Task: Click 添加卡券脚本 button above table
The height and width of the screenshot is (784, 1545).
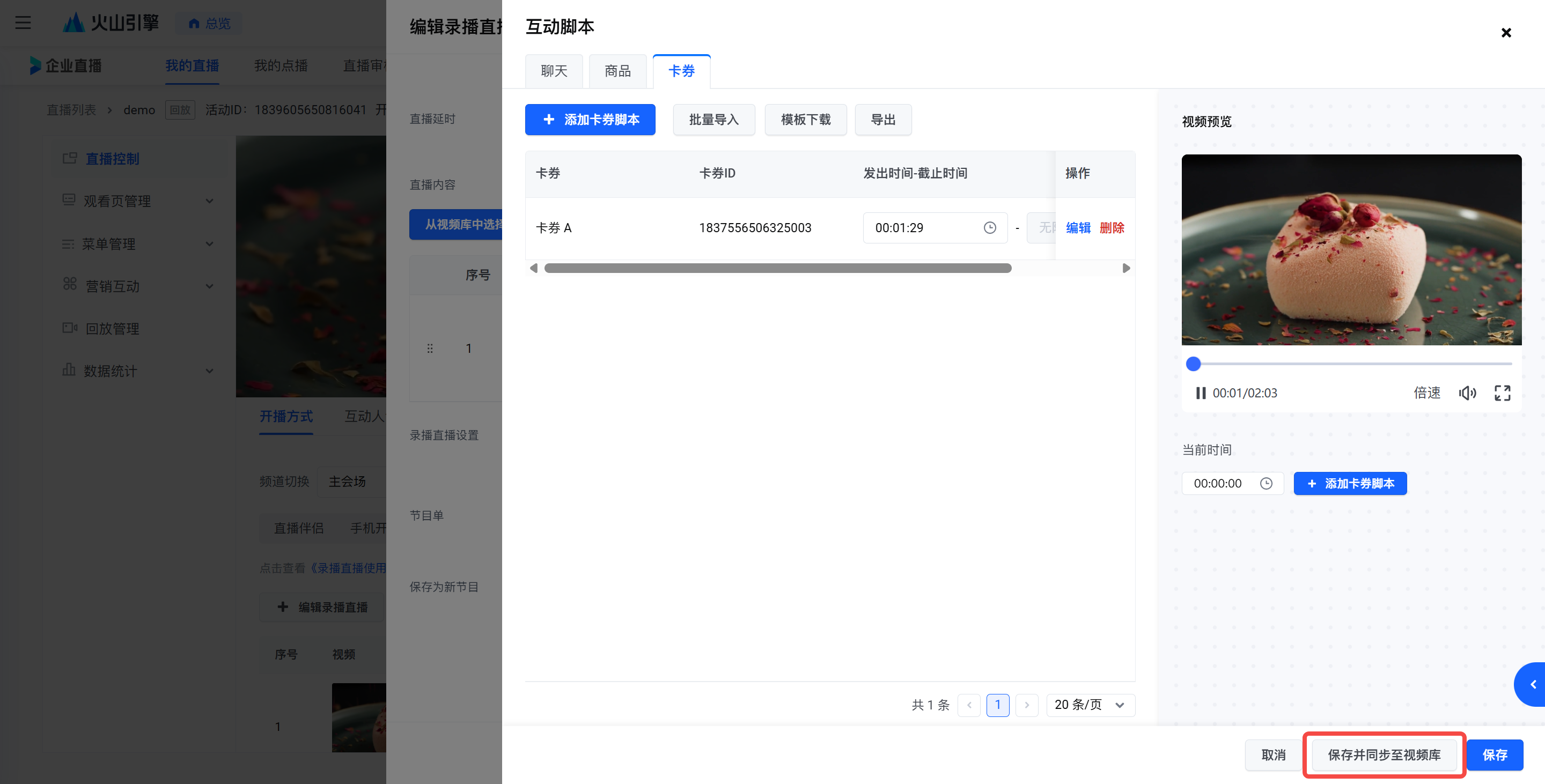Action: coord(590,120)
